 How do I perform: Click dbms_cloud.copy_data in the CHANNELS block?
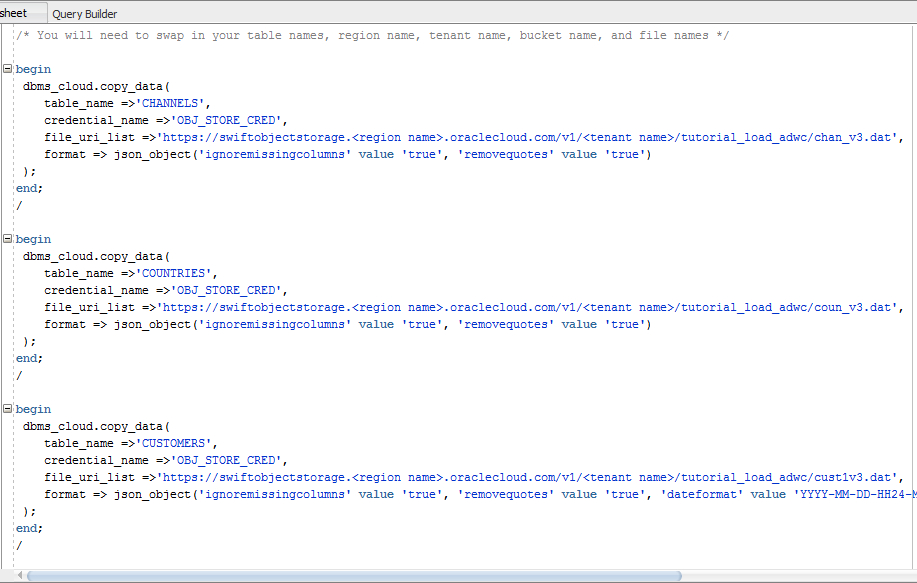tap(93, 87)
